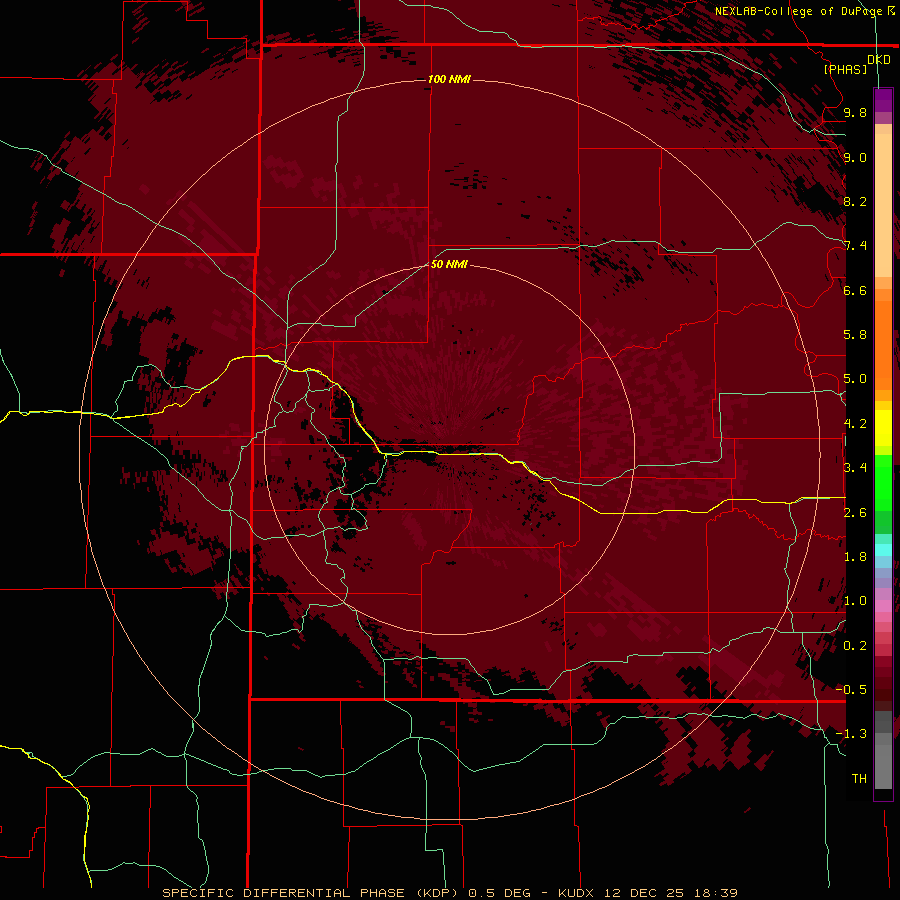The width and height of the screenshot is (900, 900).
Task: Click the 50 NMI range ring label
Action: pyautogui.click(x=449, y=264)
